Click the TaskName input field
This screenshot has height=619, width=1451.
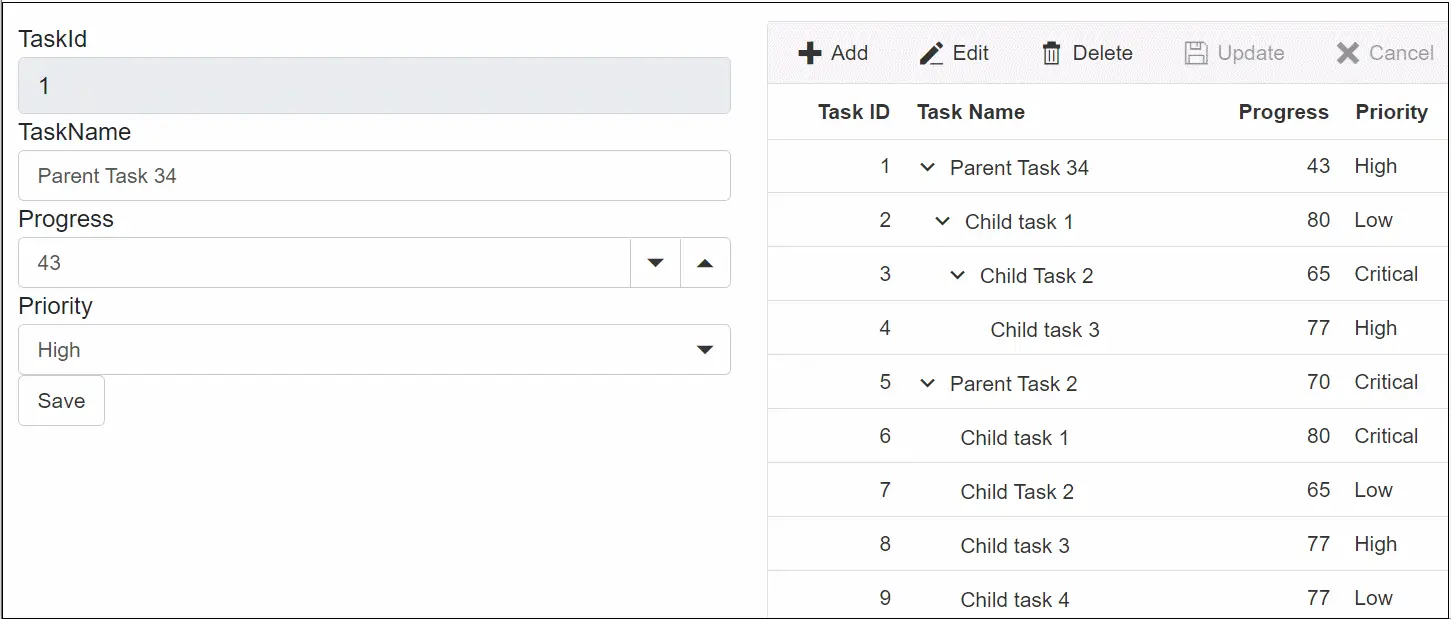coord(374,175)
